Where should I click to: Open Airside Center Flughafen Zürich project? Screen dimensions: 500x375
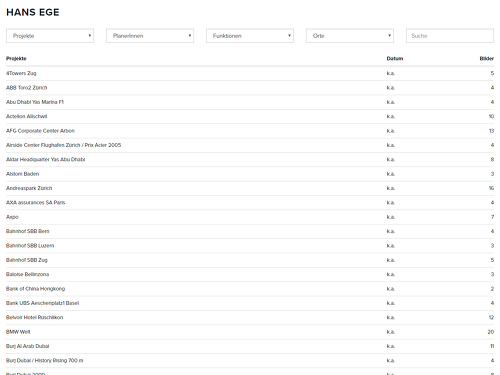[63, 145]
